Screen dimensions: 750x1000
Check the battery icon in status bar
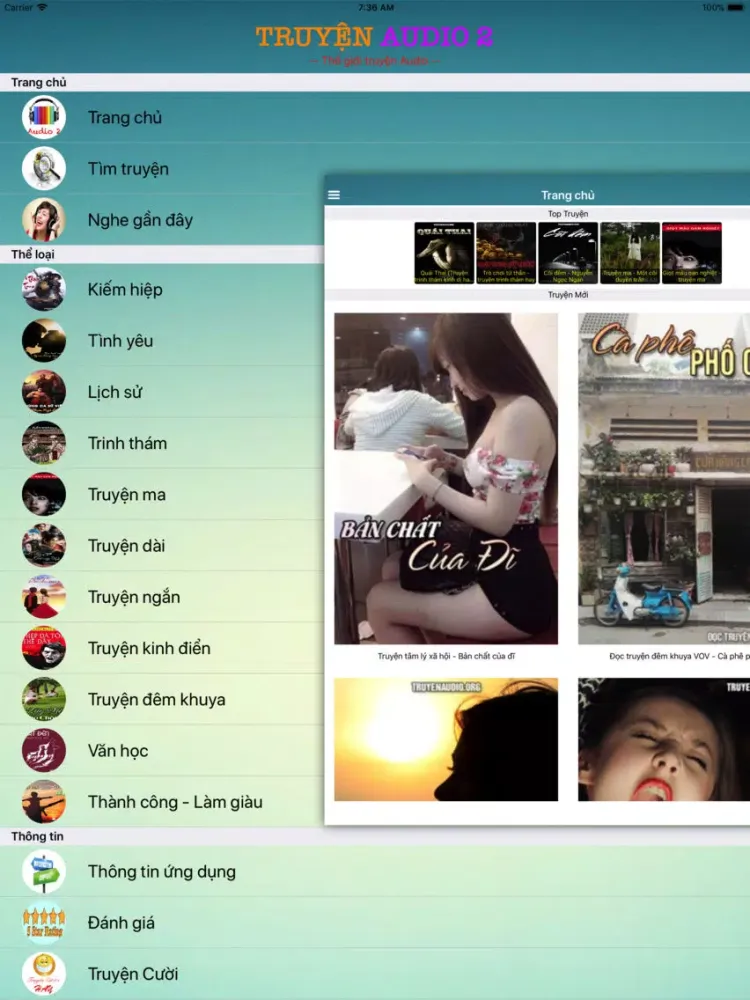click(736, 8)
